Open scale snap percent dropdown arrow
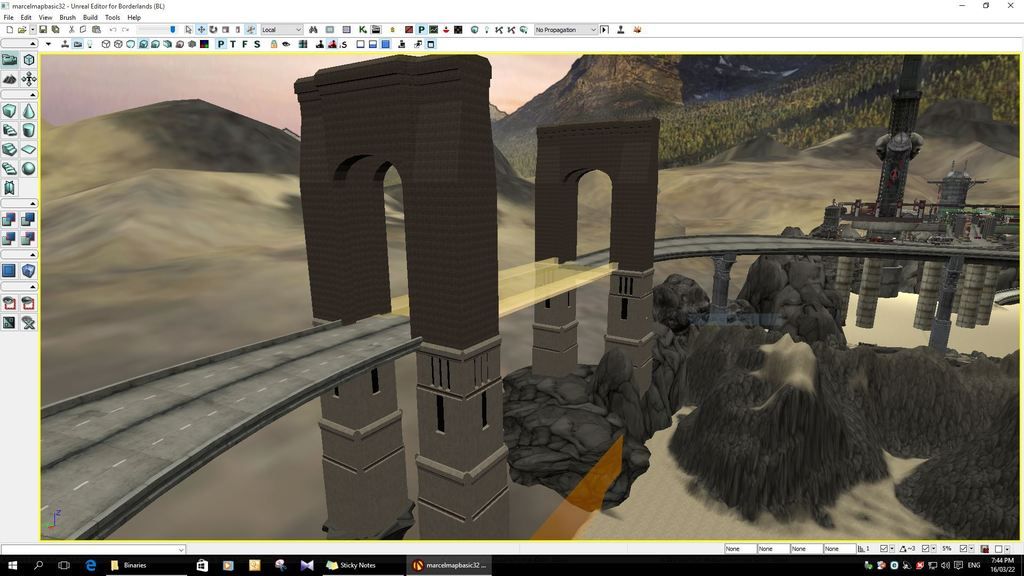The height and width of the screenshot is (576, 1024). (x=971, y=549)
